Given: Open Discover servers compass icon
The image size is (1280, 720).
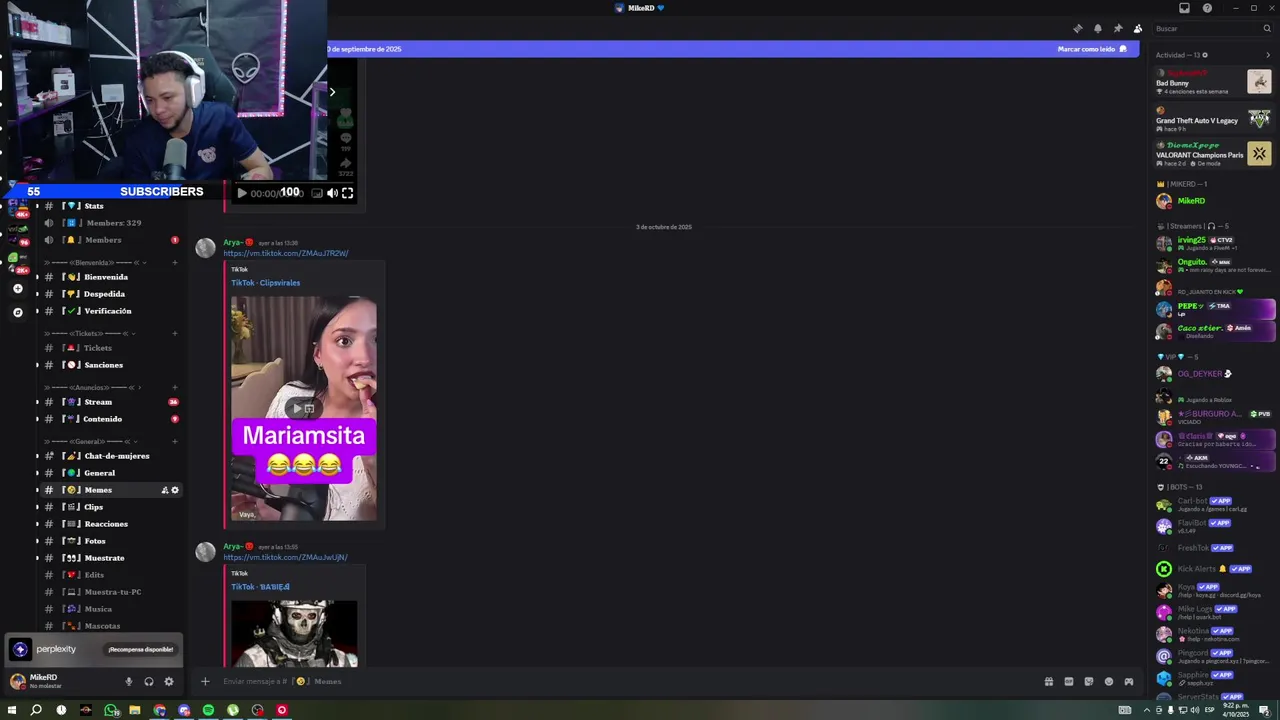Looking at the screenshot, I should click(x=17, y=313).
